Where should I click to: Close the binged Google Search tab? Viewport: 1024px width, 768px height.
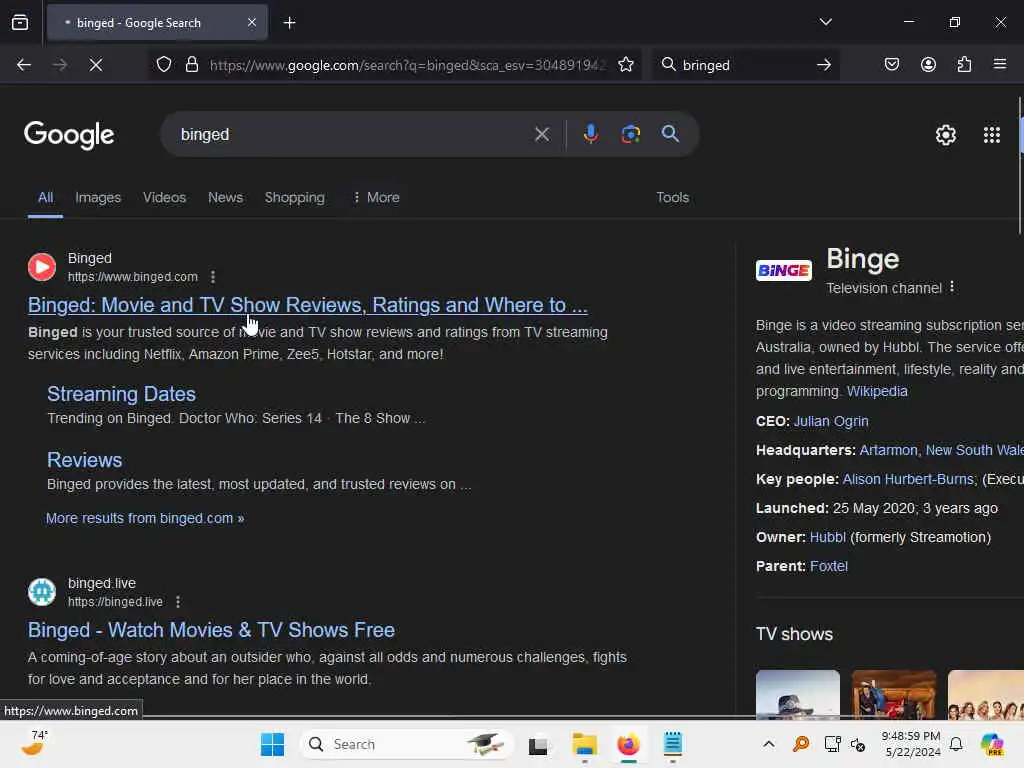click(252, 23)
